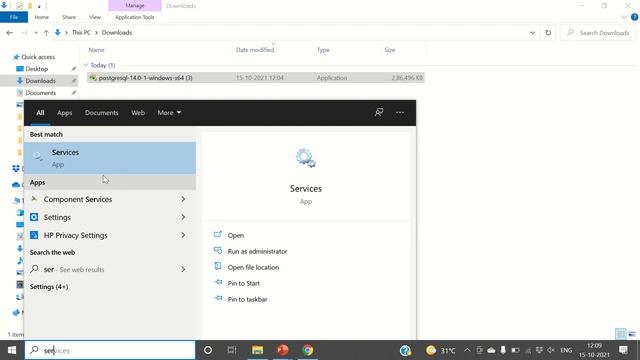The height and width of the screenshot is (360, 640).
Task: Expand HP Privacy Settings arrow
Action: click(x=183, y=235)
